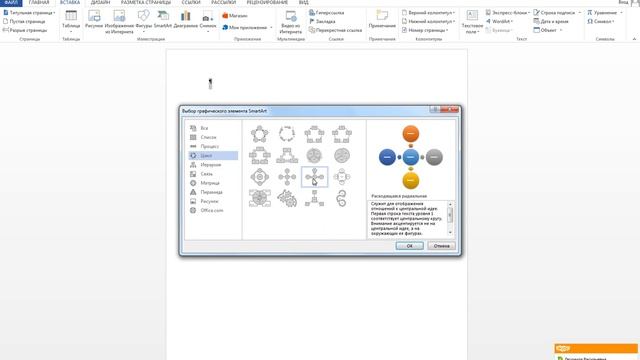The image size is (640, 360).
Task: Click the SmartArt ribbon button
Action: point(163,19)
